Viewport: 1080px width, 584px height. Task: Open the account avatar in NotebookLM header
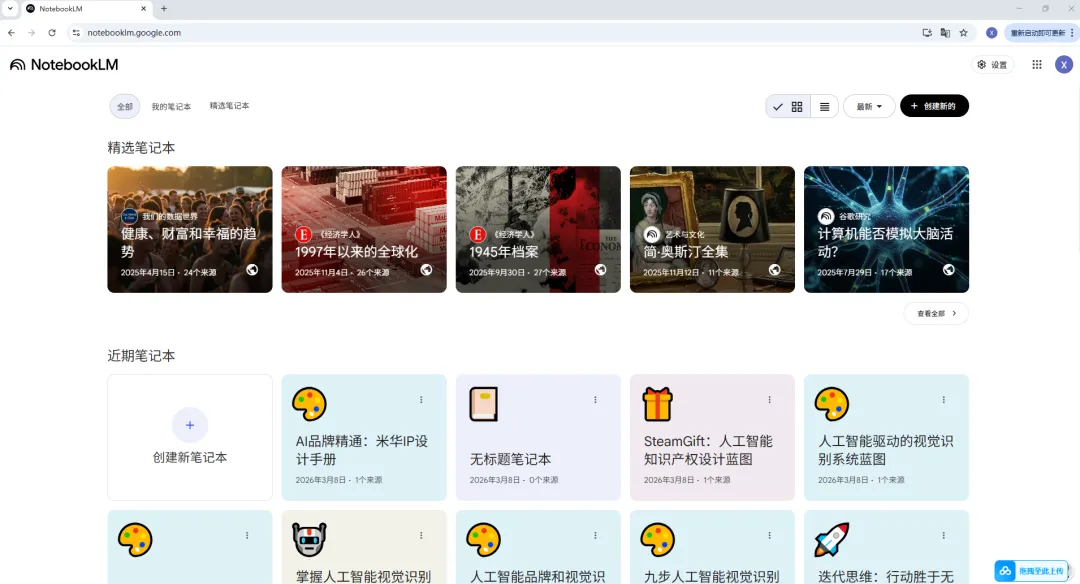[x=1064, y=65]
